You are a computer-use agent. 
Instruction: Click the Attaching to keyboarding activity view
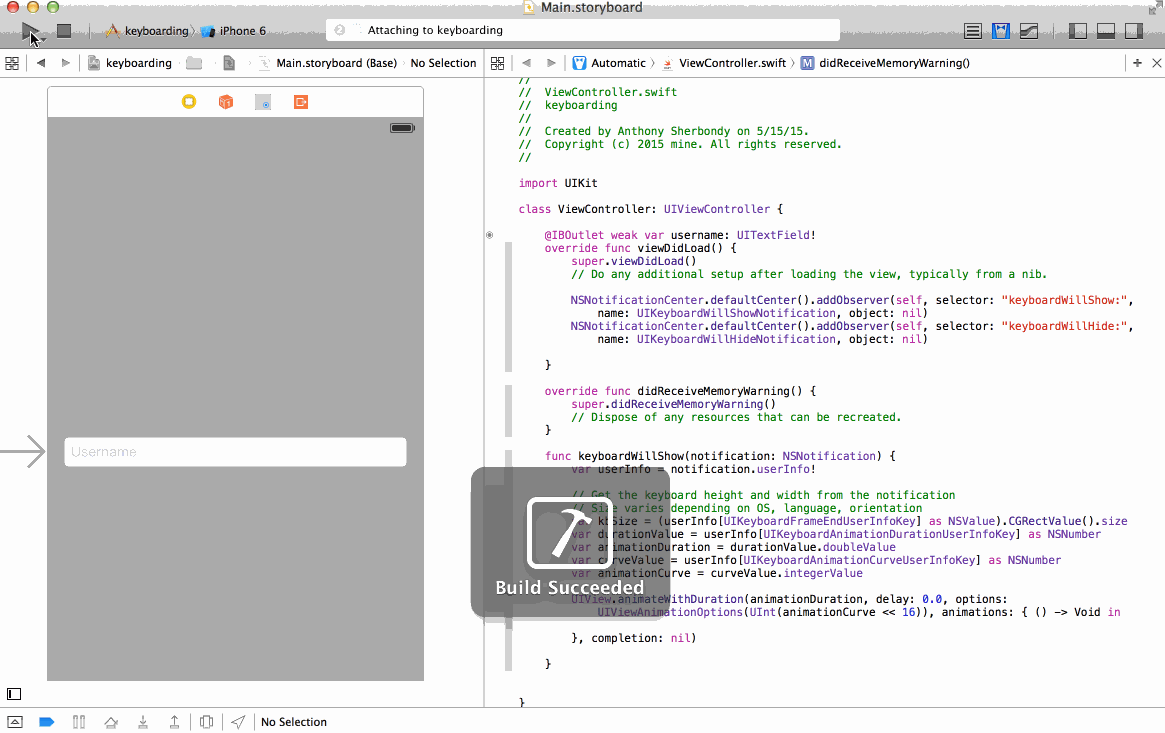pyautogui.click(x=582, y=30)
